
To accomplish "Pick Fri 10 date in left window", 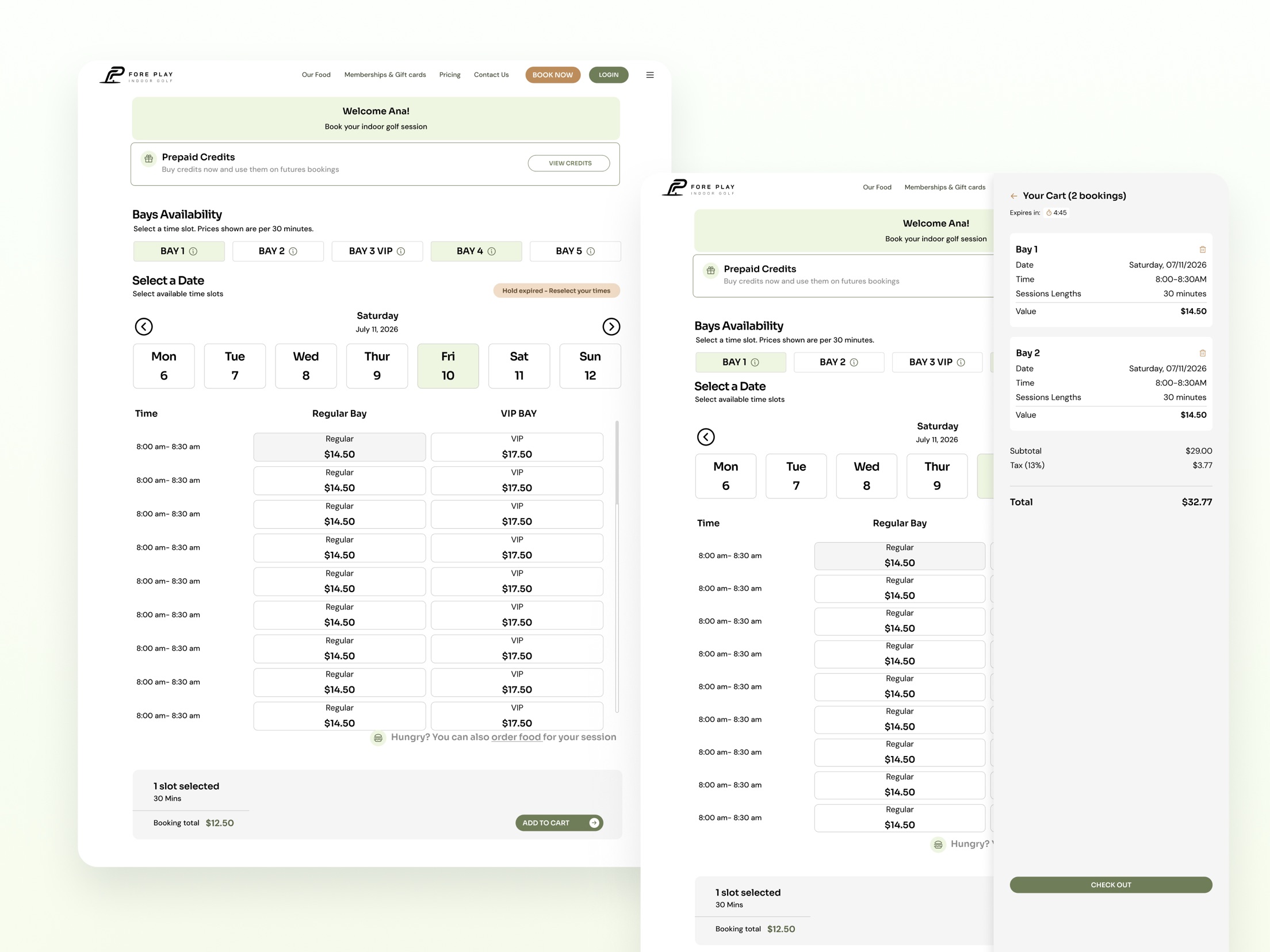I will click(448, 366).
